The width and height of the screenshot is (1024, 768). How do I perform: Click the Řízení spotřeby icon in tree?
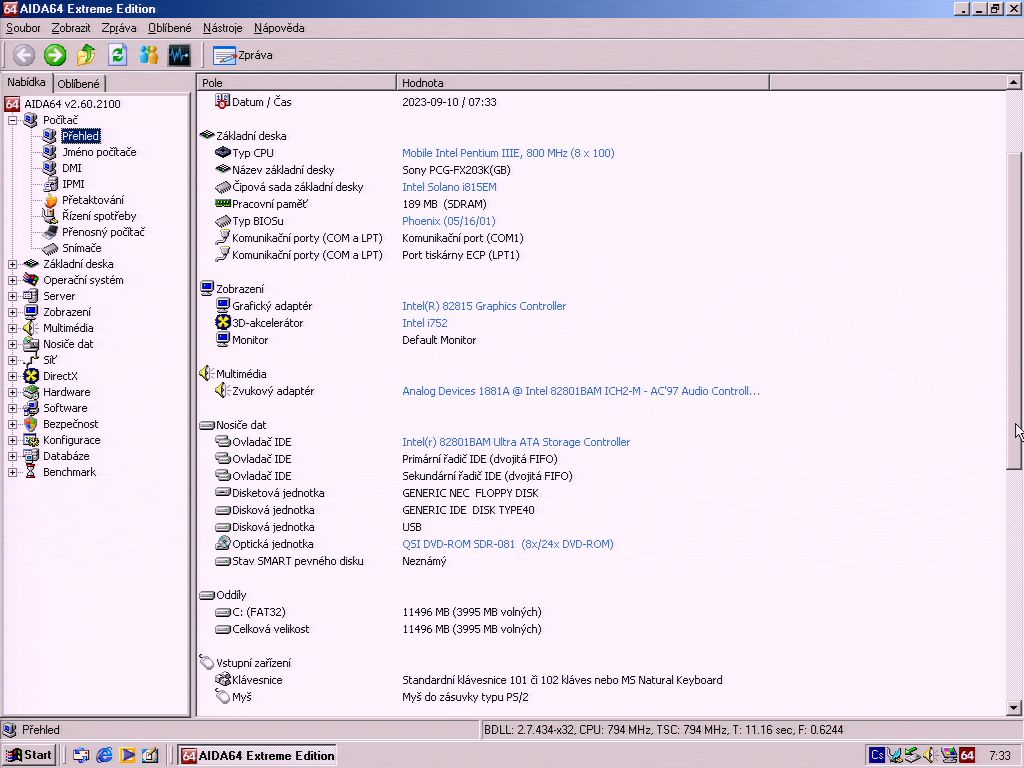point(50,216)
